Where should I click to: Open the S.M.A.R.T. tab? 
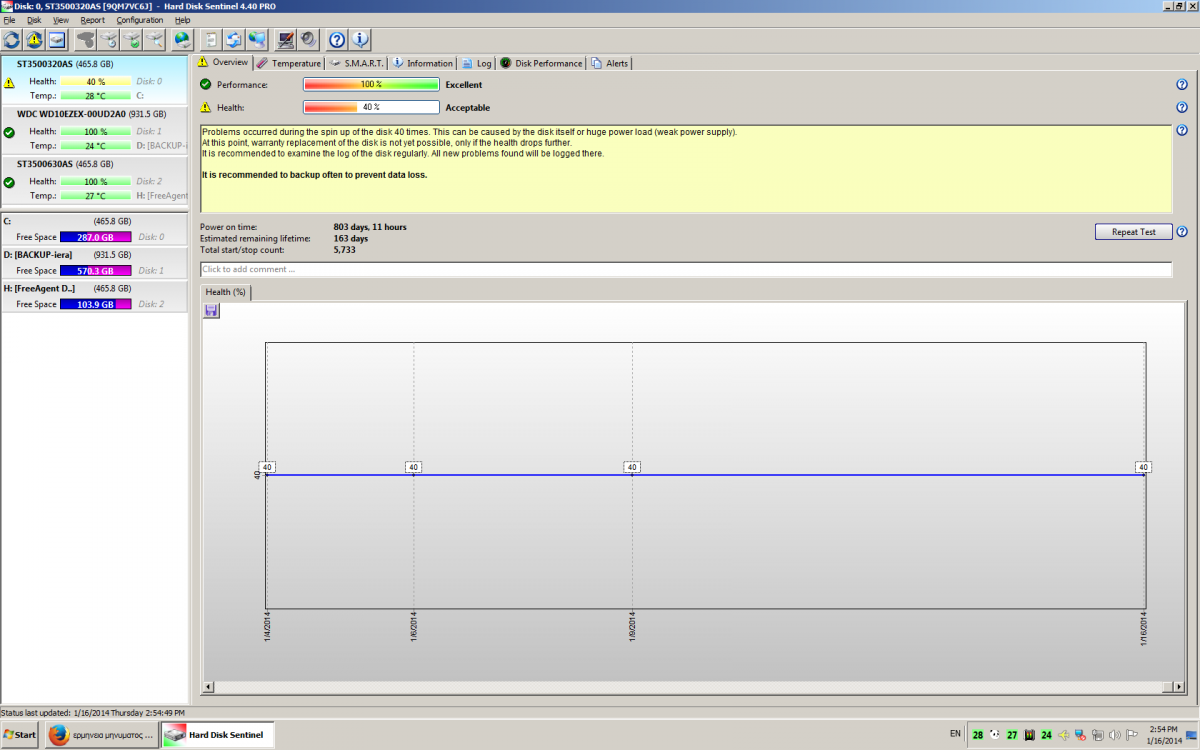[x=357, y=63]
